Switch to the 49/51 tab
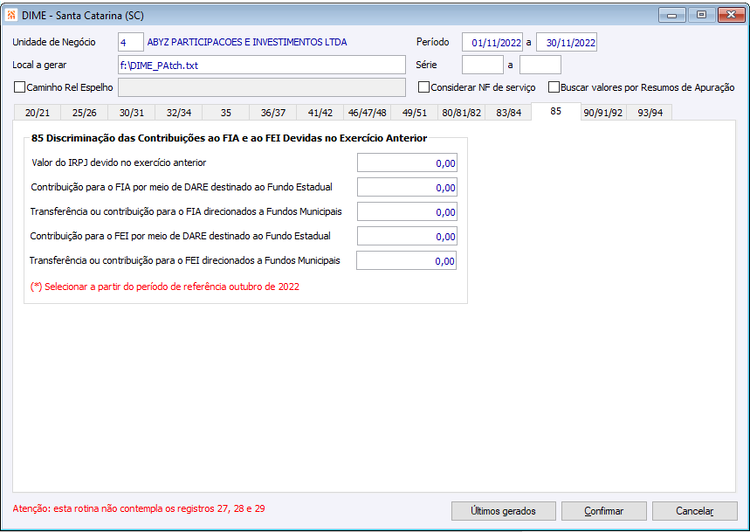This screenshot has height=532, width=750. [x=414, y=112]
